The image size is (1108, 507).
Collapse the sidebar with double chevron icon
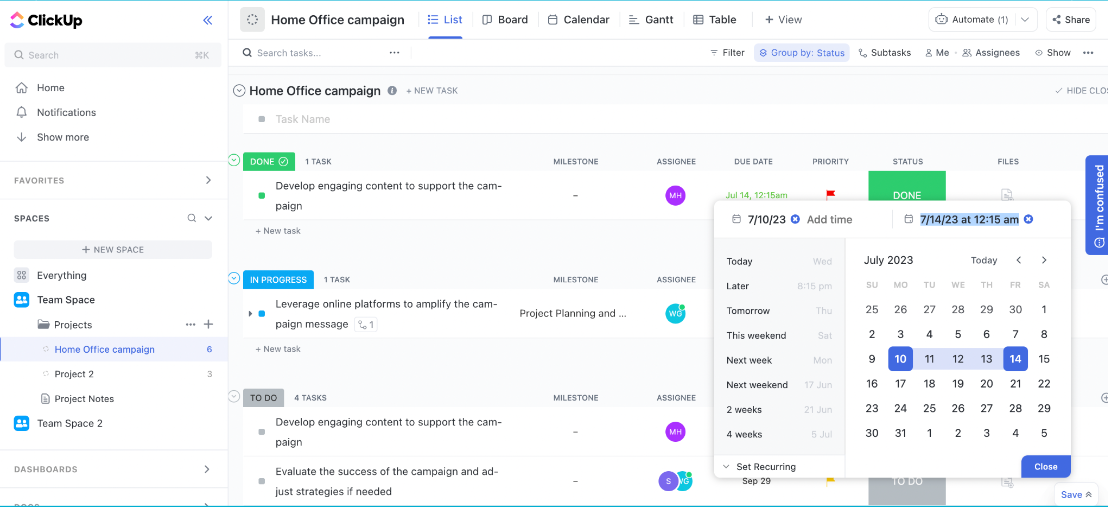(208, 20)
